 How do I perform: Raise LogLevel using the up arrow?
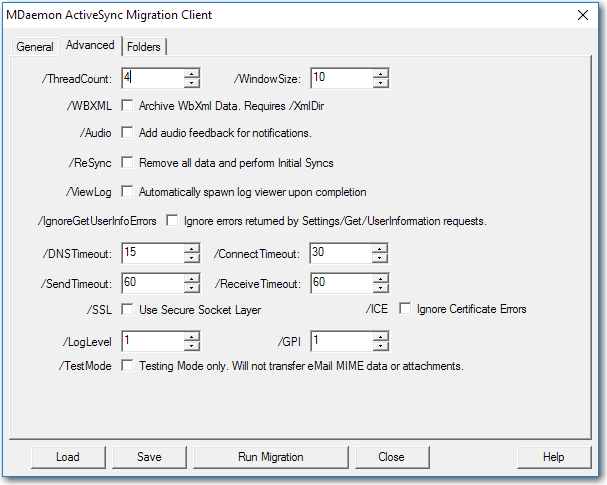(x=192, y=337)
